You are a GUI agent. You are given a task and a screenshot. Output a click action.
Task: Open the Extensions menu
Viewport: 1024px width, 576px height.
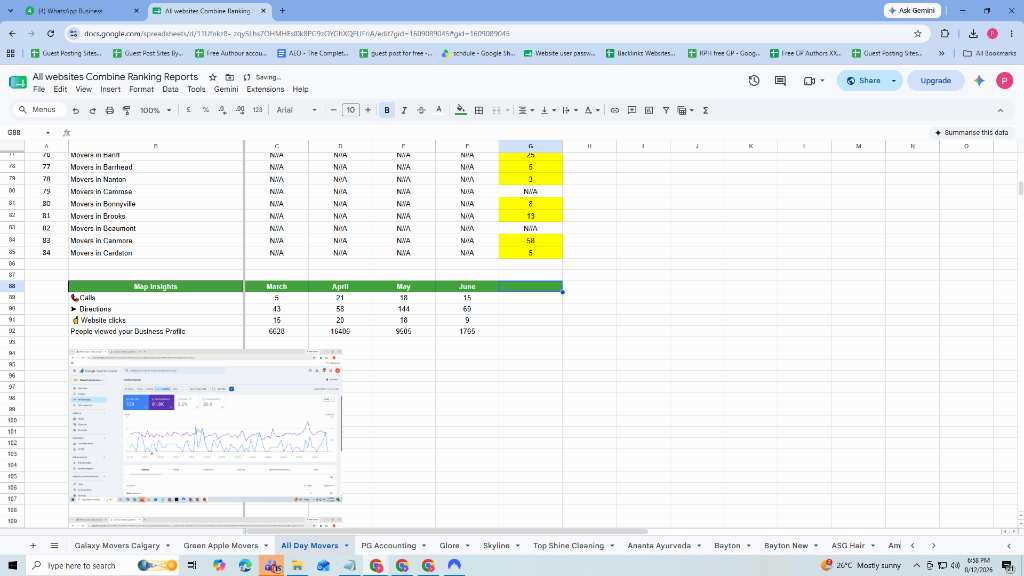point(265,89)
